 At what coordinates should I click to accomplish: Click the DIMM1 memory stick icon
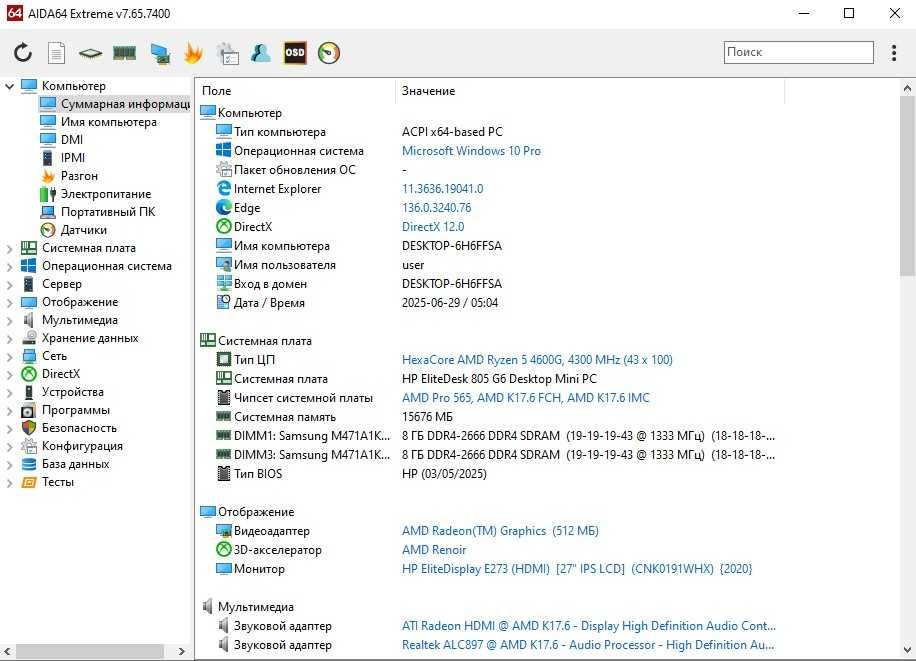223,435
